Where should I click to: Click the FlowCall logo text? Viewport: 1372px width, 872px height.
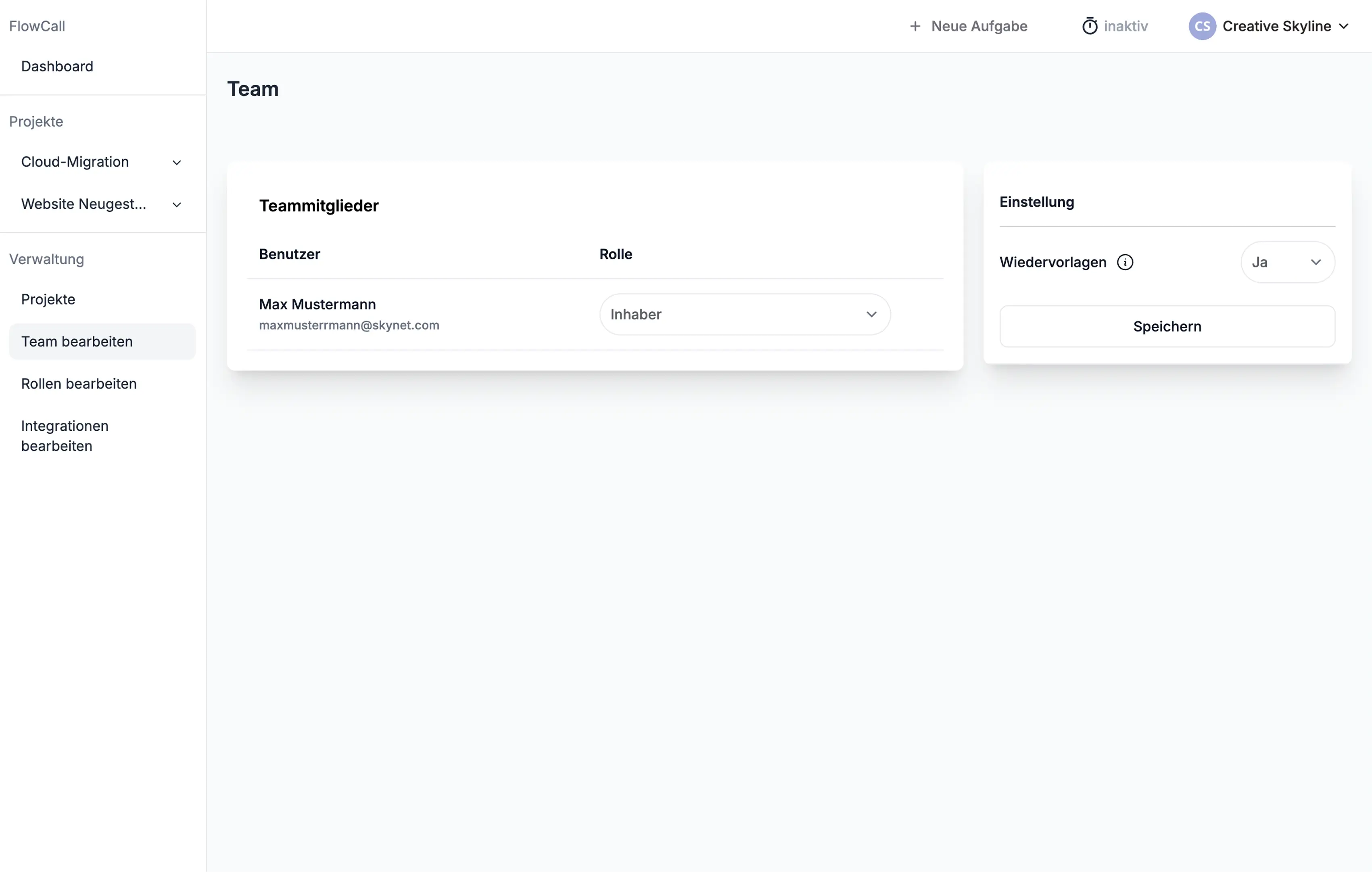click(37, 26)
